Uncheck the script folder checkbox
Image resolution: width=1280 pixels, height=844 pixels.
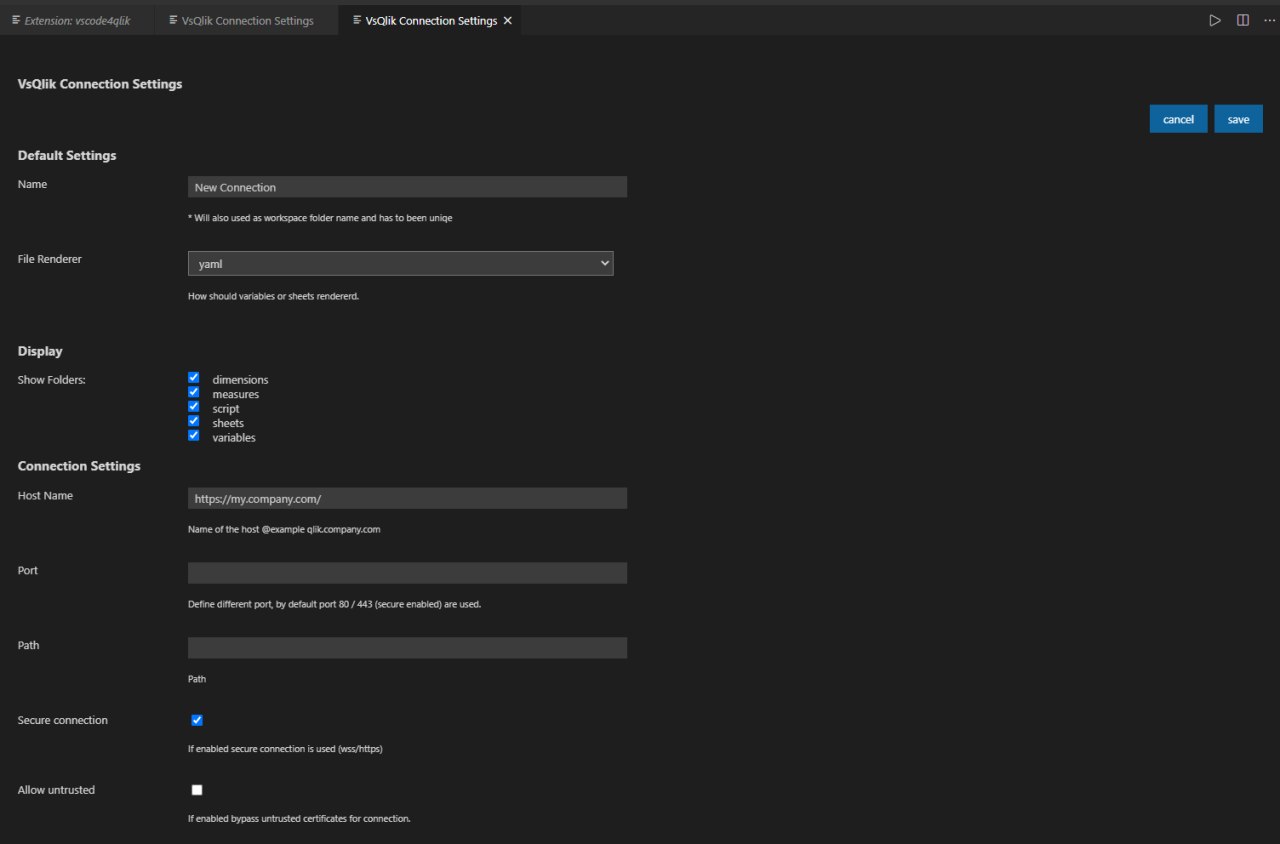tap(194, 407)
